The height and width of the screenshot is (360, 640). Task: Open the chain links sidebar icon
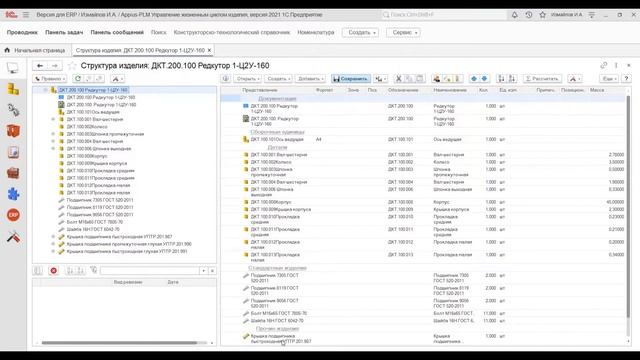pyautogui.click(x=13, y=110)
